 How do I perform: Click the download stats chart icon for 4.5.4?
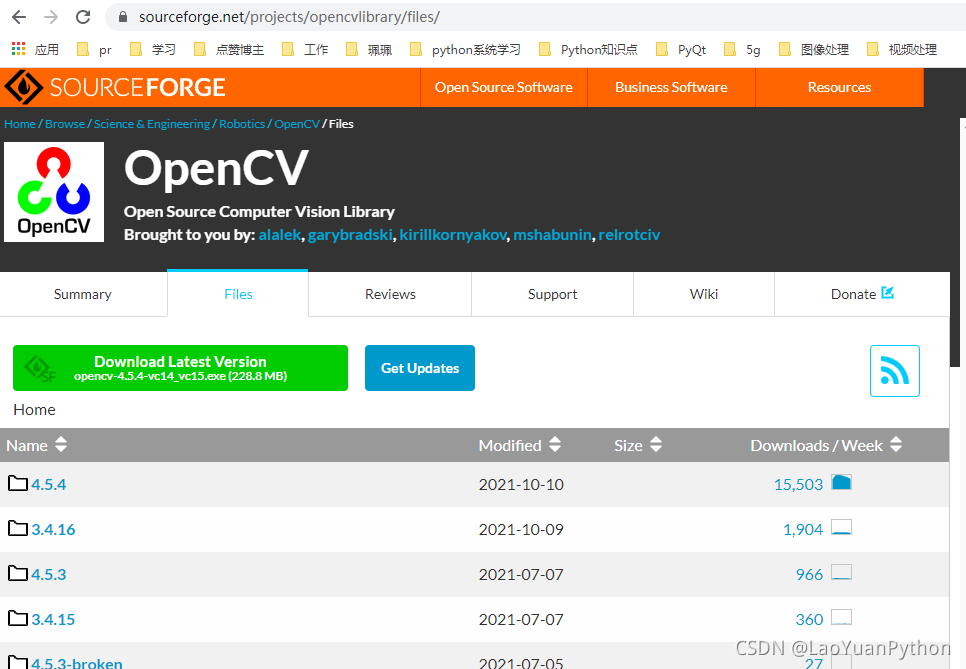842,482
